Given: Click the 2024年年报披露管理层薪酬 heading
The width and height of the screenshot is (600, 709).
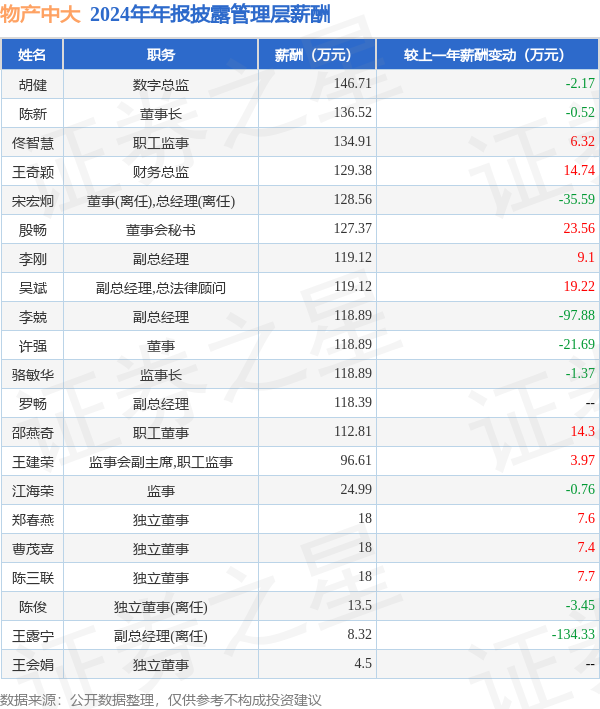Looking at the screenshot, I should pyautogui.click(x=210, y=14).
